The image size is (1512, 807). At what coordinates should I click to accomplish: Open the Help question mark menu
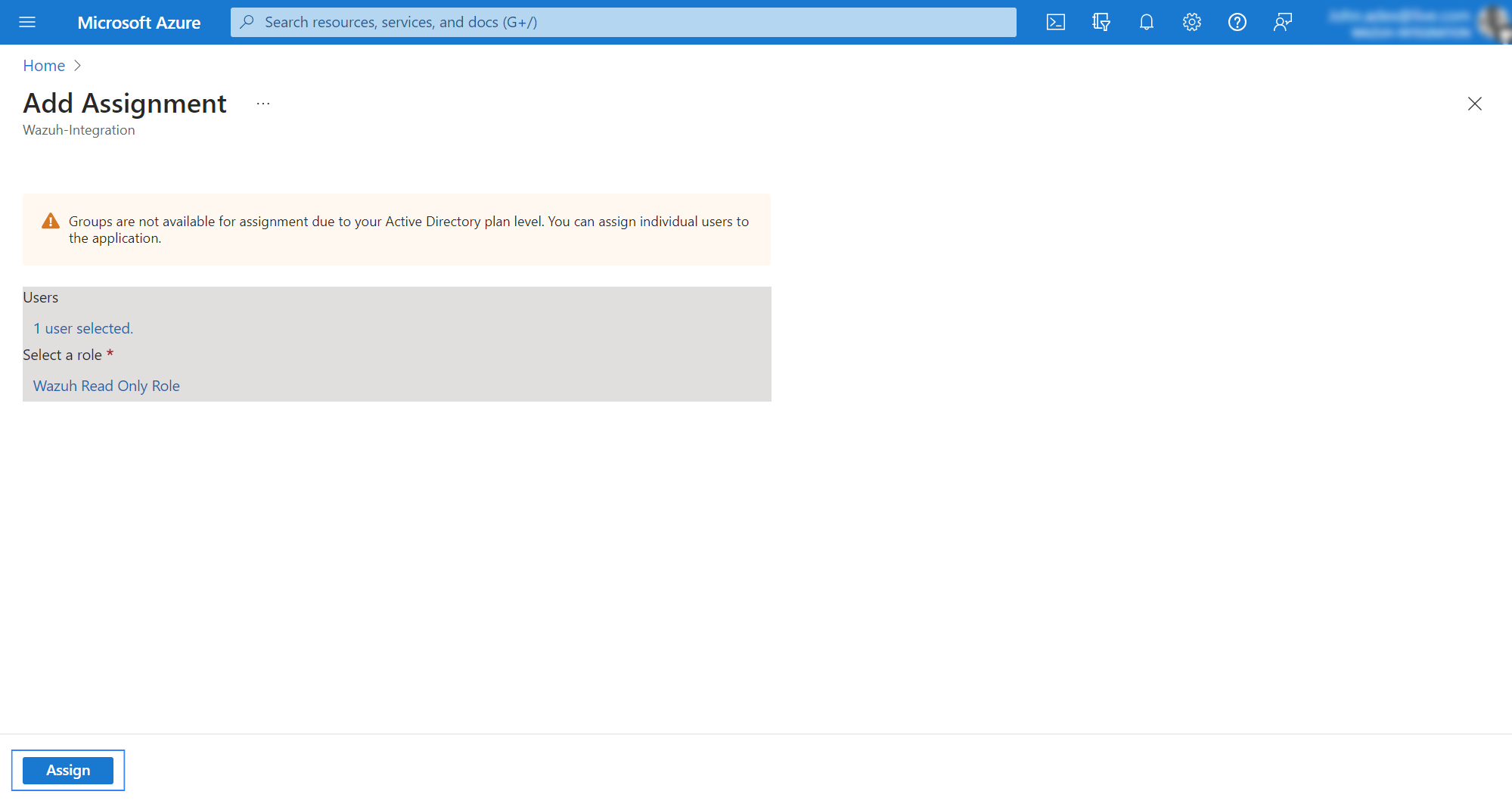click(x=1237, y=22)
